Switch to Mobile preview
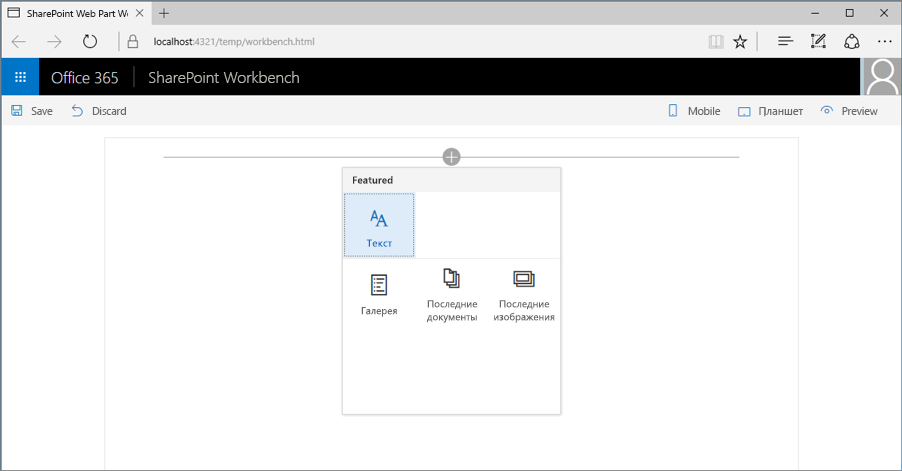This screenshot has width=902, height=471. point(694,111)
